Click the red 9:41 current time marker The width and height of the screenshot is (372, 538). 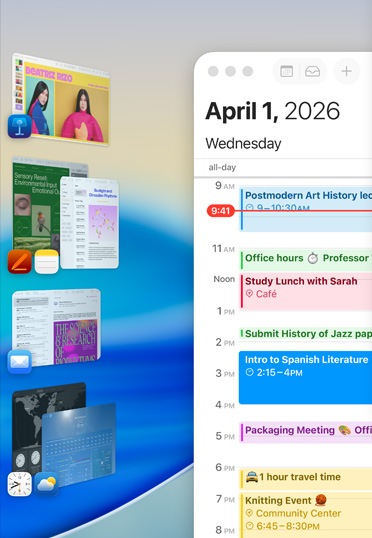coord(220,211)
